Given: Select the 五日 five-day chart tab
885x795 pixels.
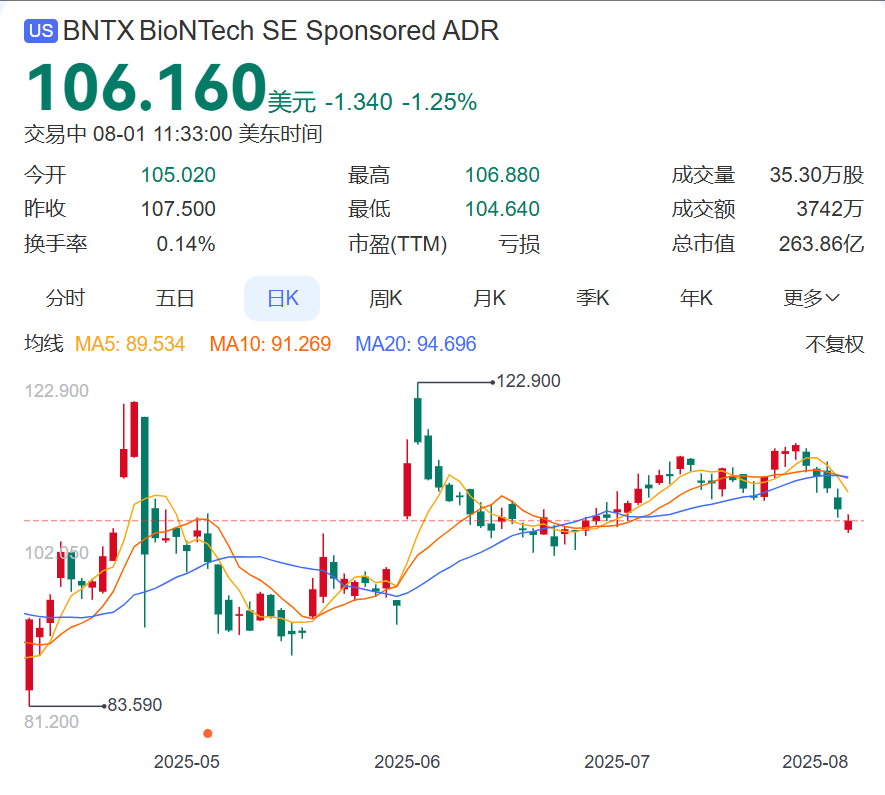Looking at the screenshot, I should point(175,298).
